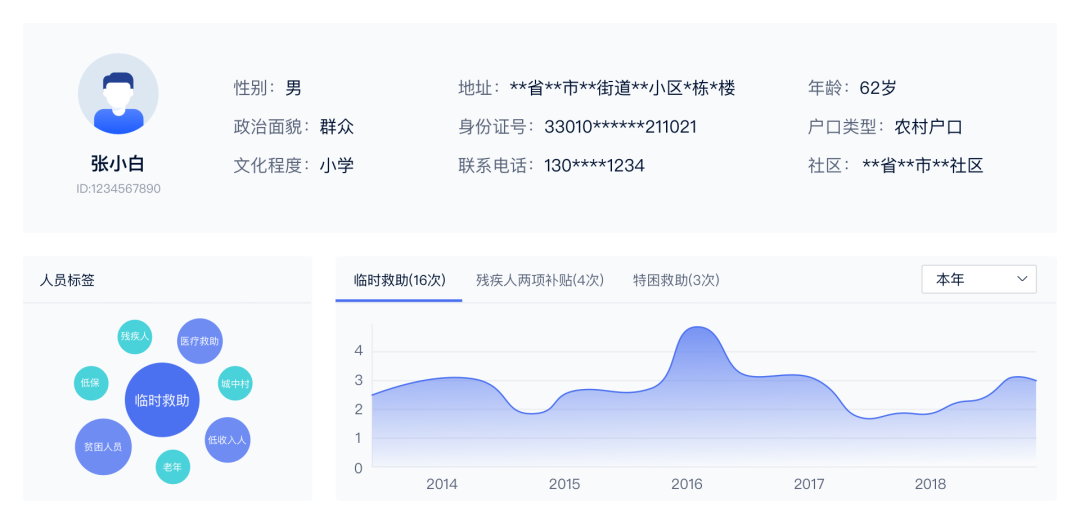The height and width of the screenshot is (525, 1080).
Task: Switch to 临时救助(16次) tab
Action: coord(399,280)
